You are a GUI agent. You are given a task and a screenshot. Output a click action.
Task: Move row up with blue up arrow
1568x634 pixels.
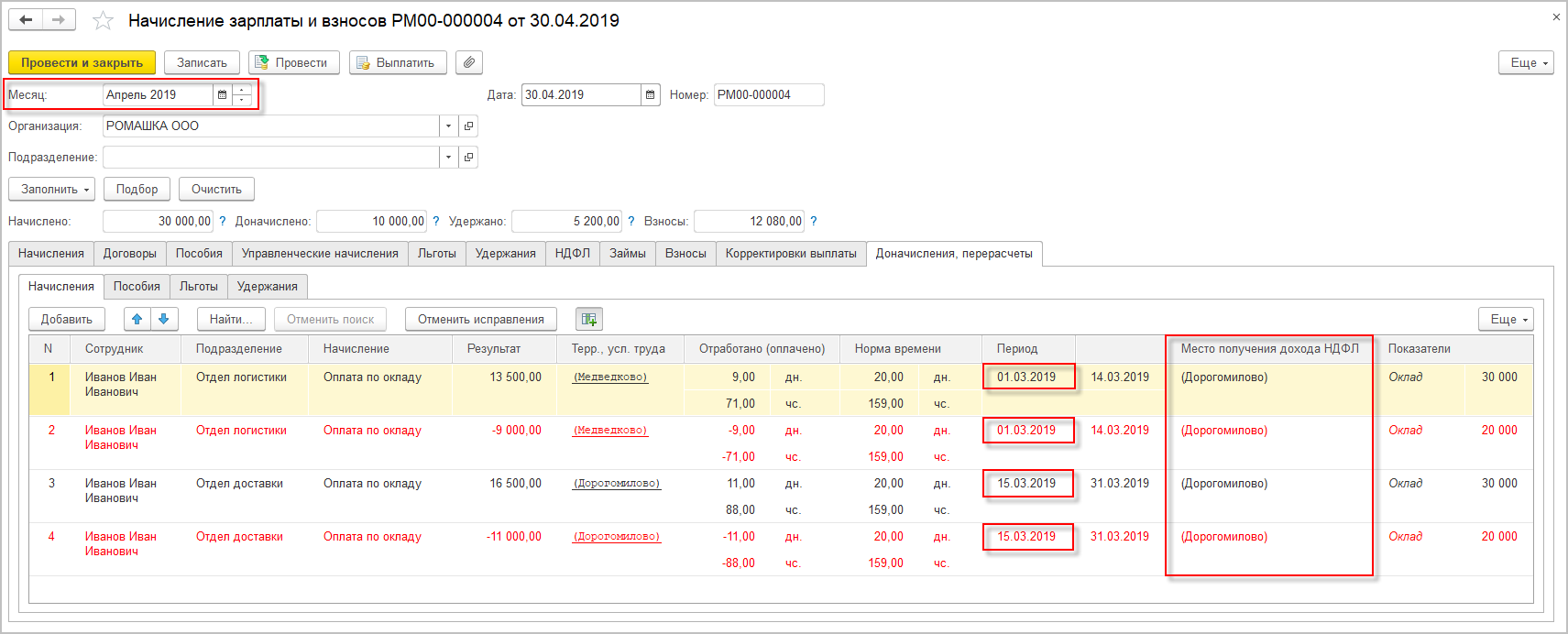137,319
